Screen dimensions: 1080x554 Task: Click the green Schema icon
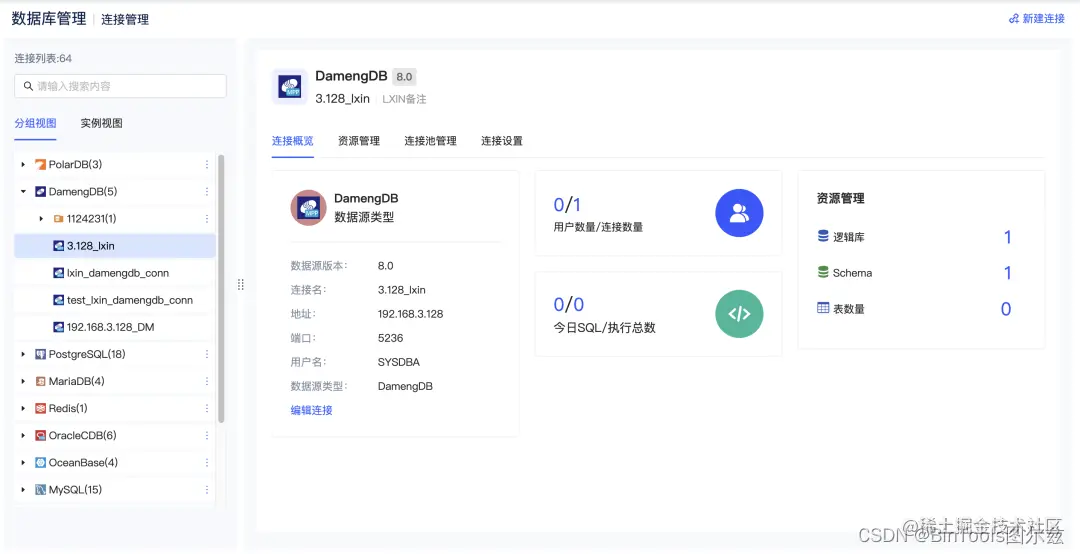point(823,272)
